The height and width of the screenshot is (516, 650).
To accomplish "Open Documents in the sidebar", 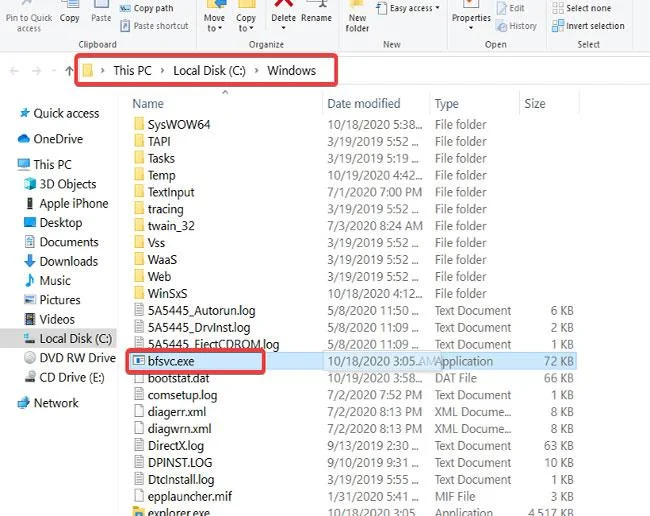I will 61,242.
